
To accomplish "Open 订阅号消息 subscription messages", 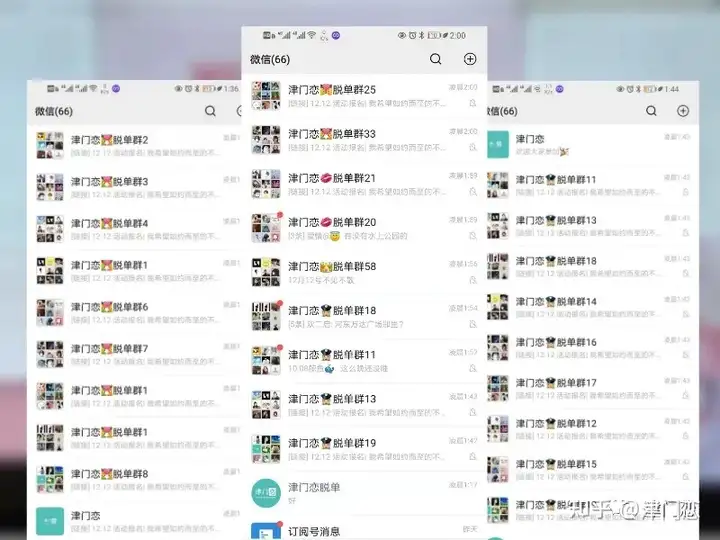I will (x=314, y=531).
